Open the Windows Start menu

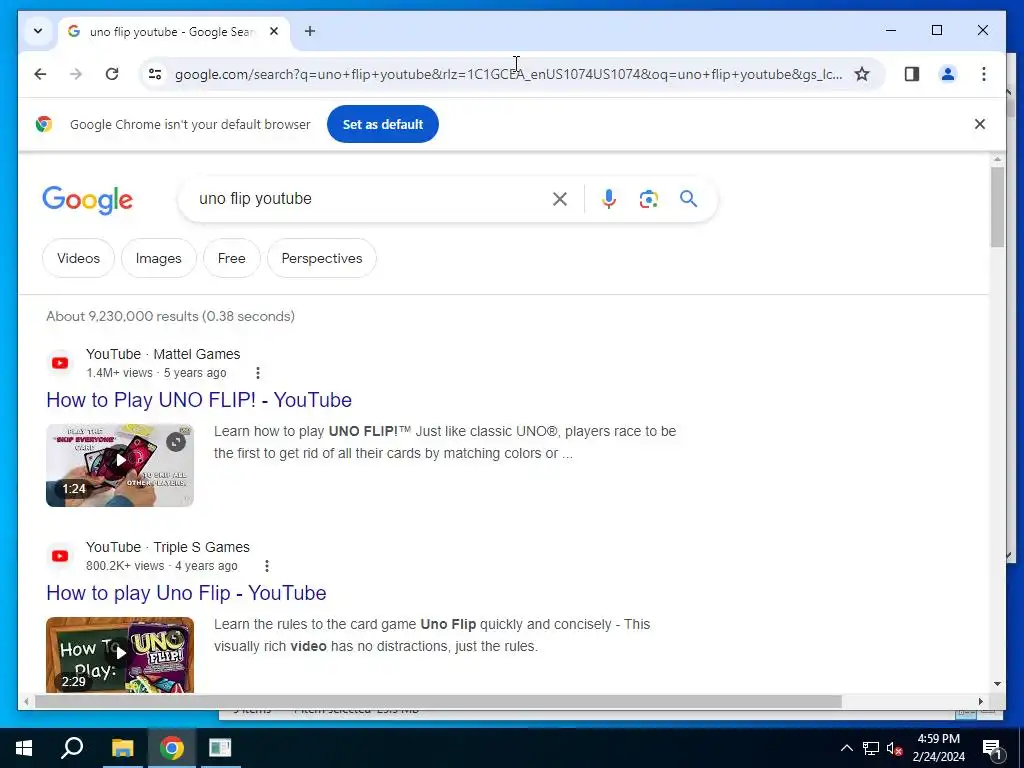click(24, 748)
